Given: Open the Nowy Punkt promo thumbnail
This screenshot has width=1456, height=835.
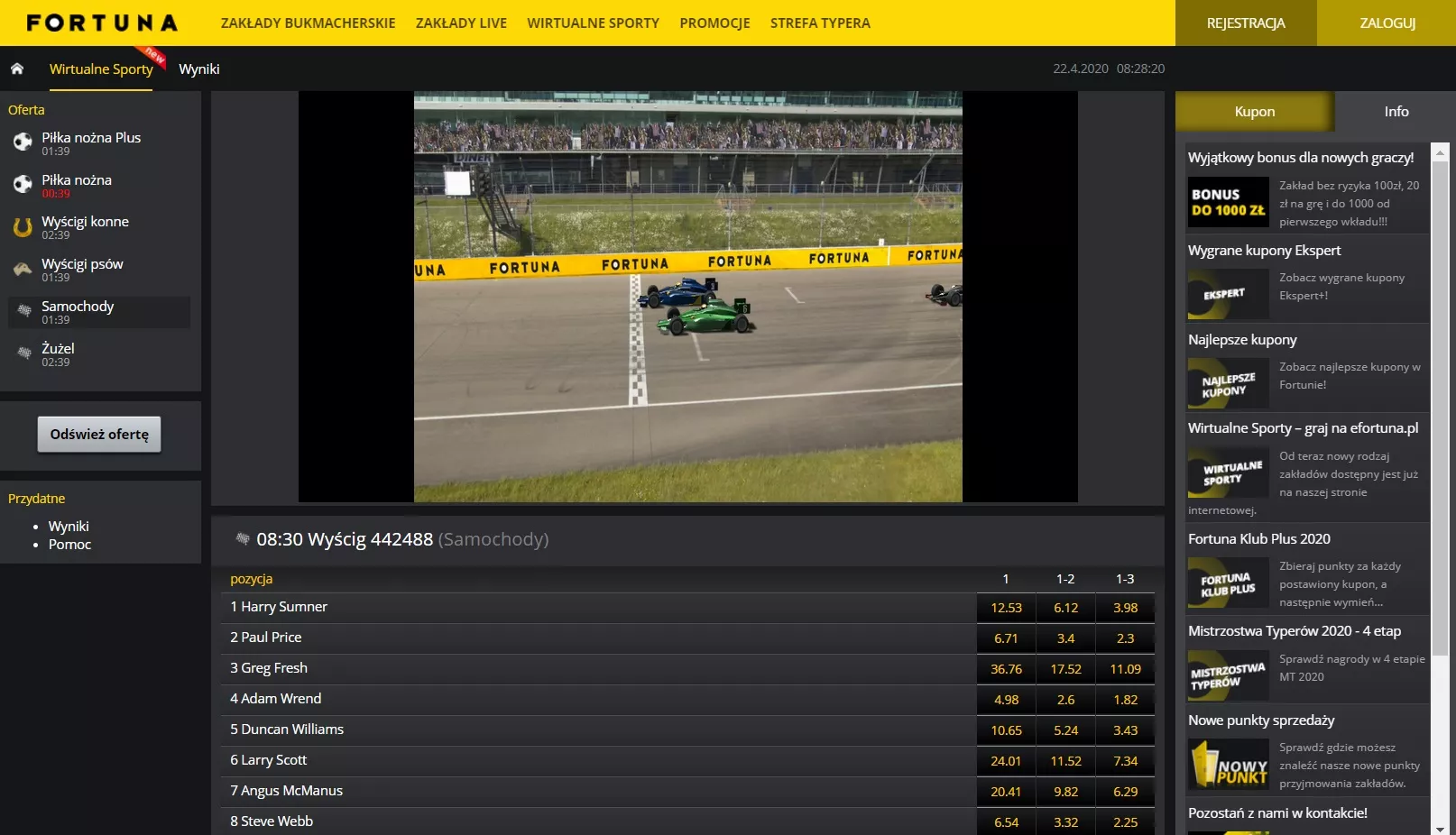Looking at the screenshot, I should tap(1228, 764).
